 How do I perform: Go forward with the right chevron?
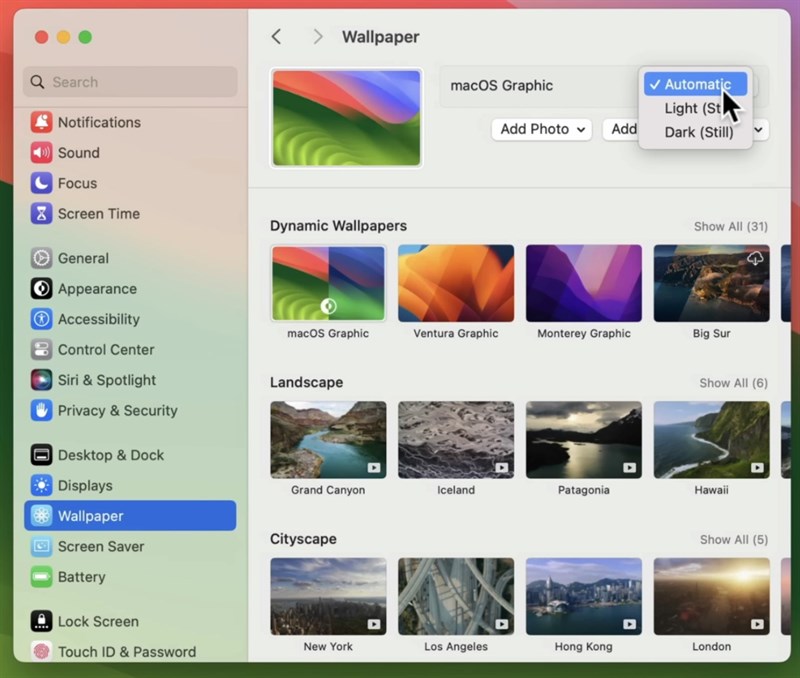coord(318,37)
